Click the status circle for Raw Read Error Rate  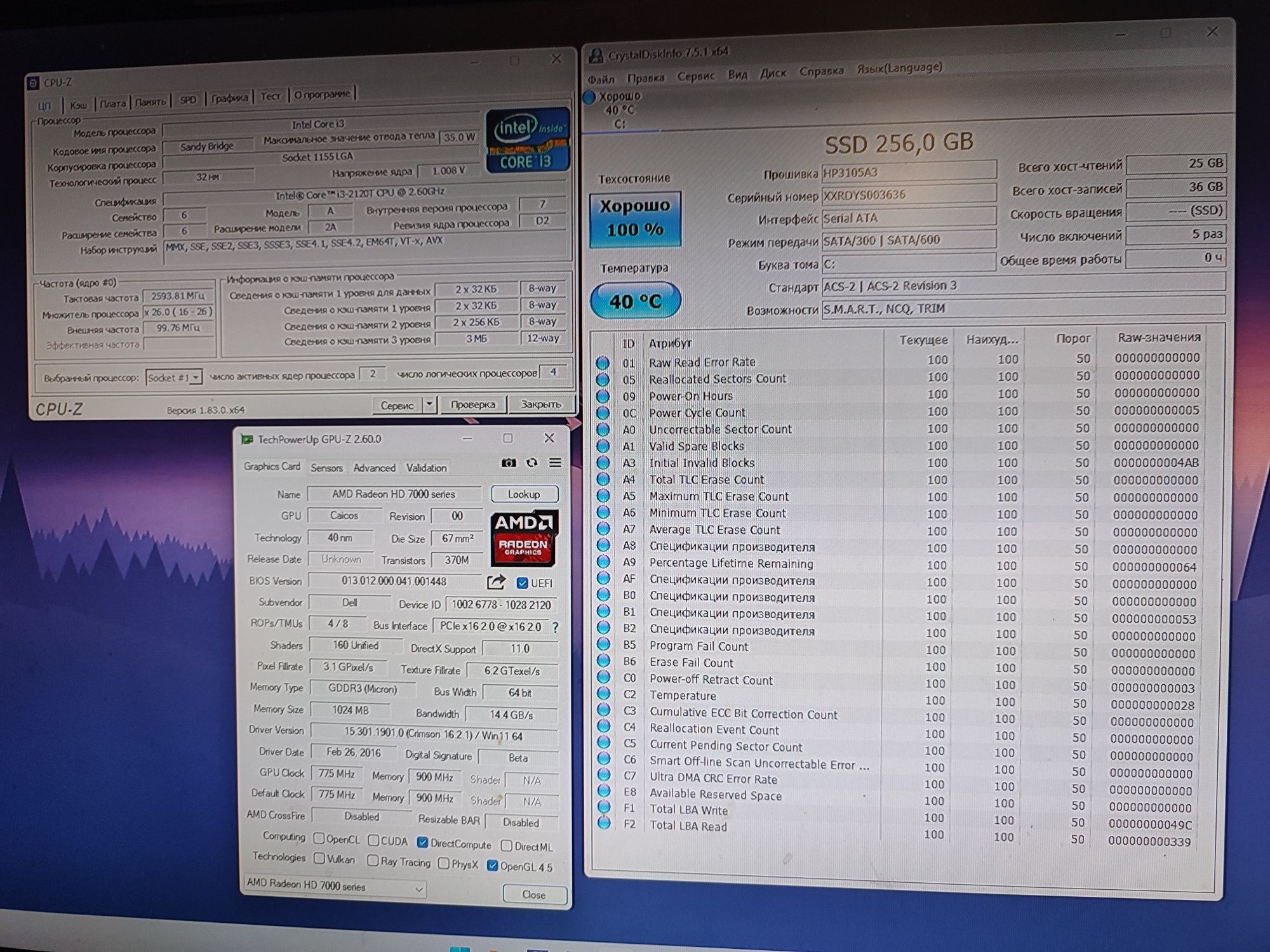603,363
